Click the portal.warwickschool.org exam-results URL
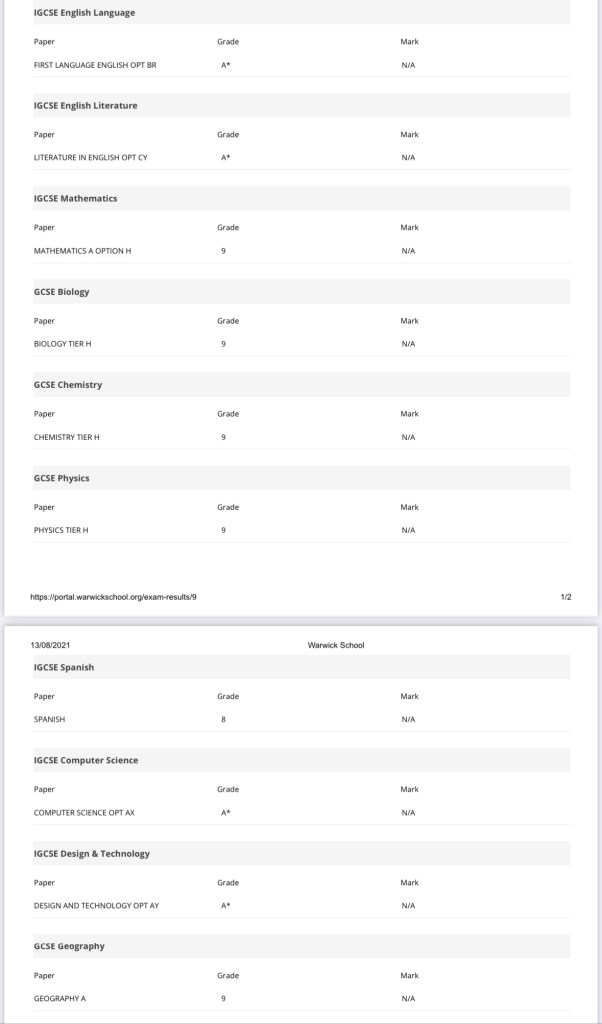Viewport: 602px width, 1024px height. click(x=115, y=597)
